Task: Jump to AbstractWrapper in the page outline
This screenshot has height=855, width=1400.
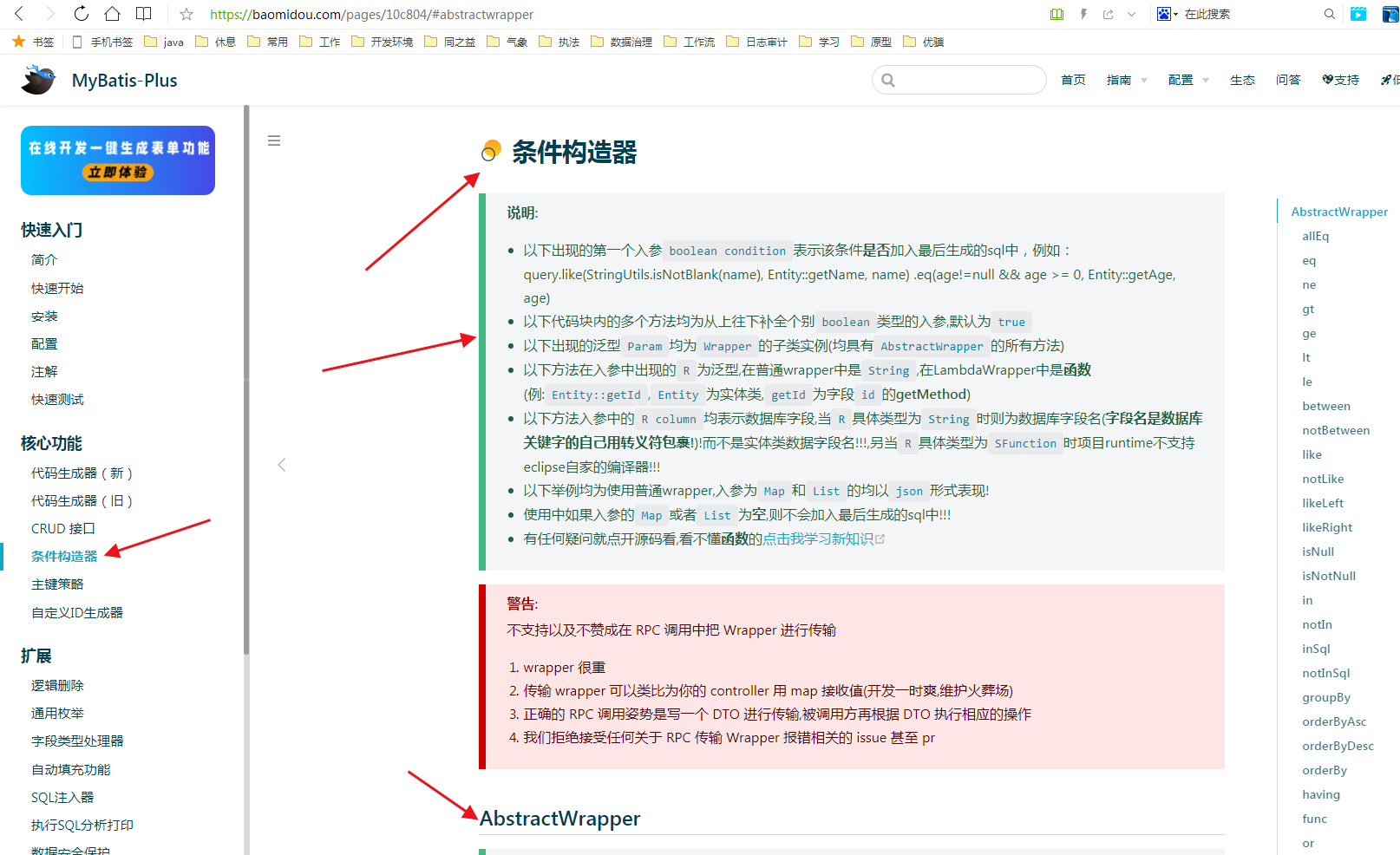Action: [1339, 212]
